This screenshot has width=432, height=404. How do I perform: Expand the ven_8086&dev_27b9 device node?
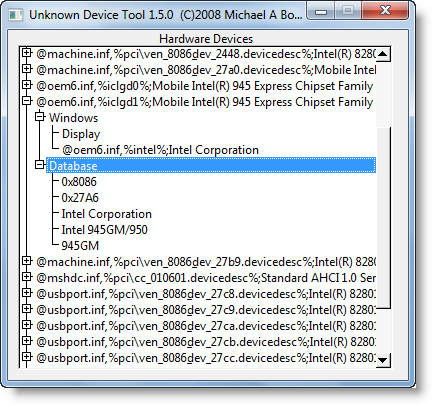click(x=26, y=261)
